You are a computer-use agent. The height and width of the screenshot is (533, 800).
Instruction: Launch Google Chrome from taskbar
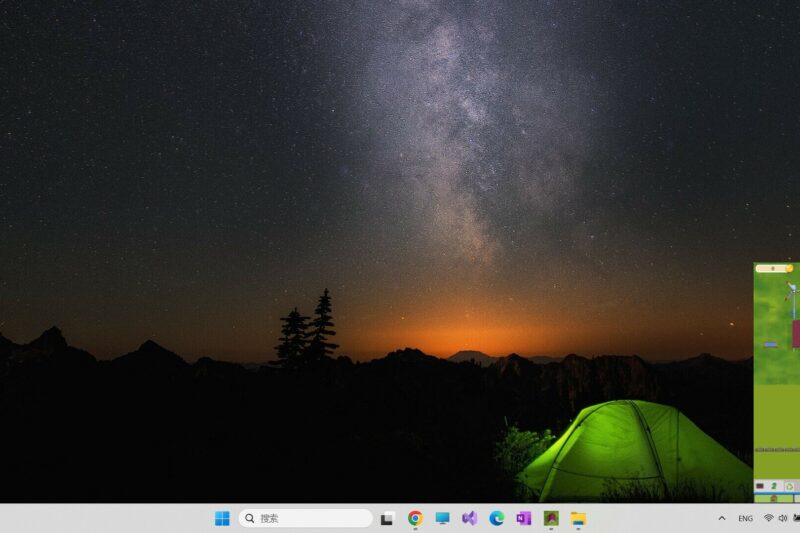[415, 518]
